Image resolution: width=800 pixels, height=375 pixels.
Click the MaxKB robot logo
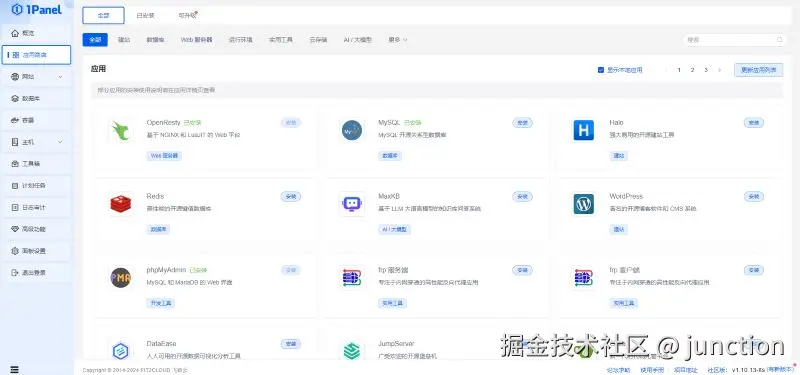tap(352, 204)
